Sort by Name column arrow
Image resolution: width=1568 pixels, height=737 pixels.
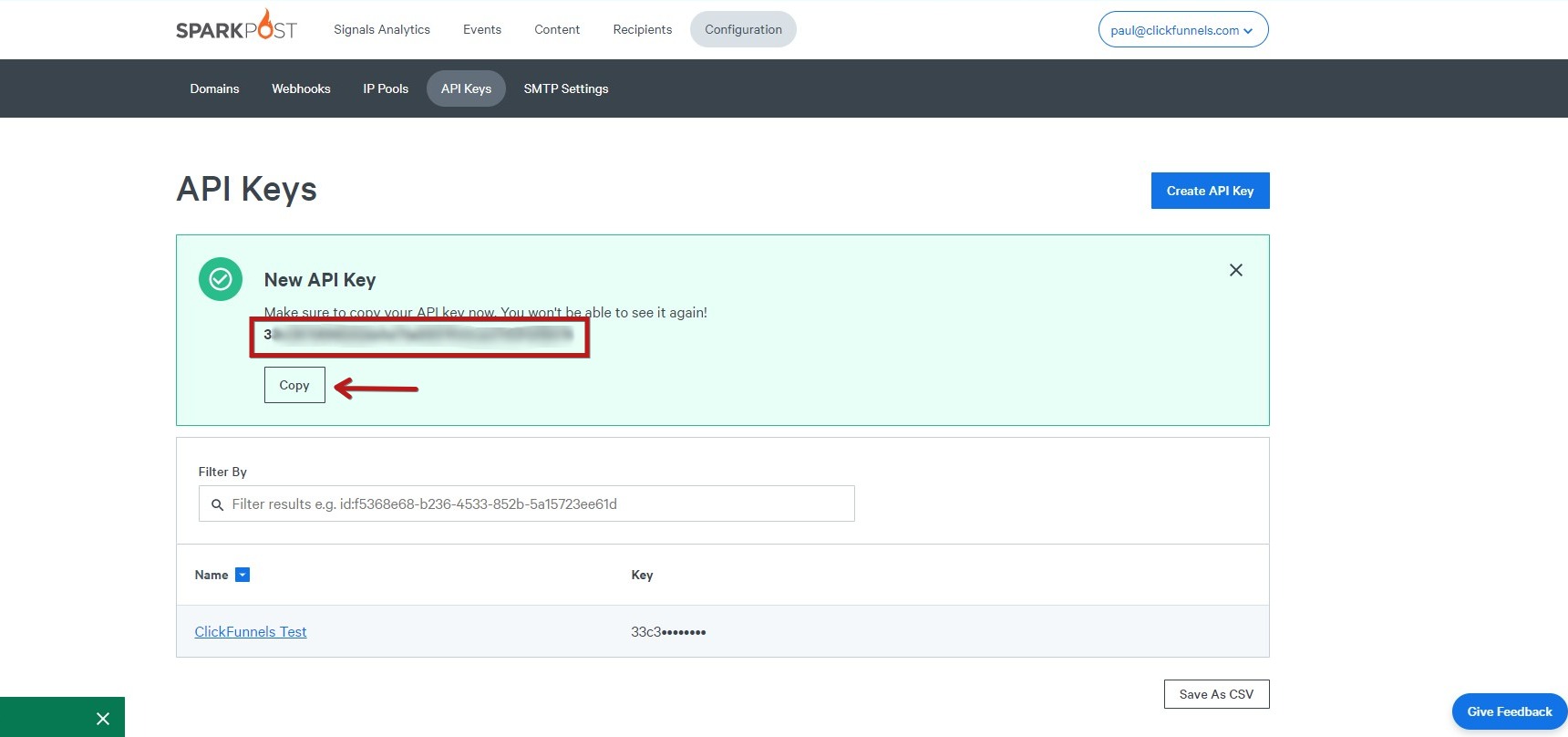click(242, 575)
